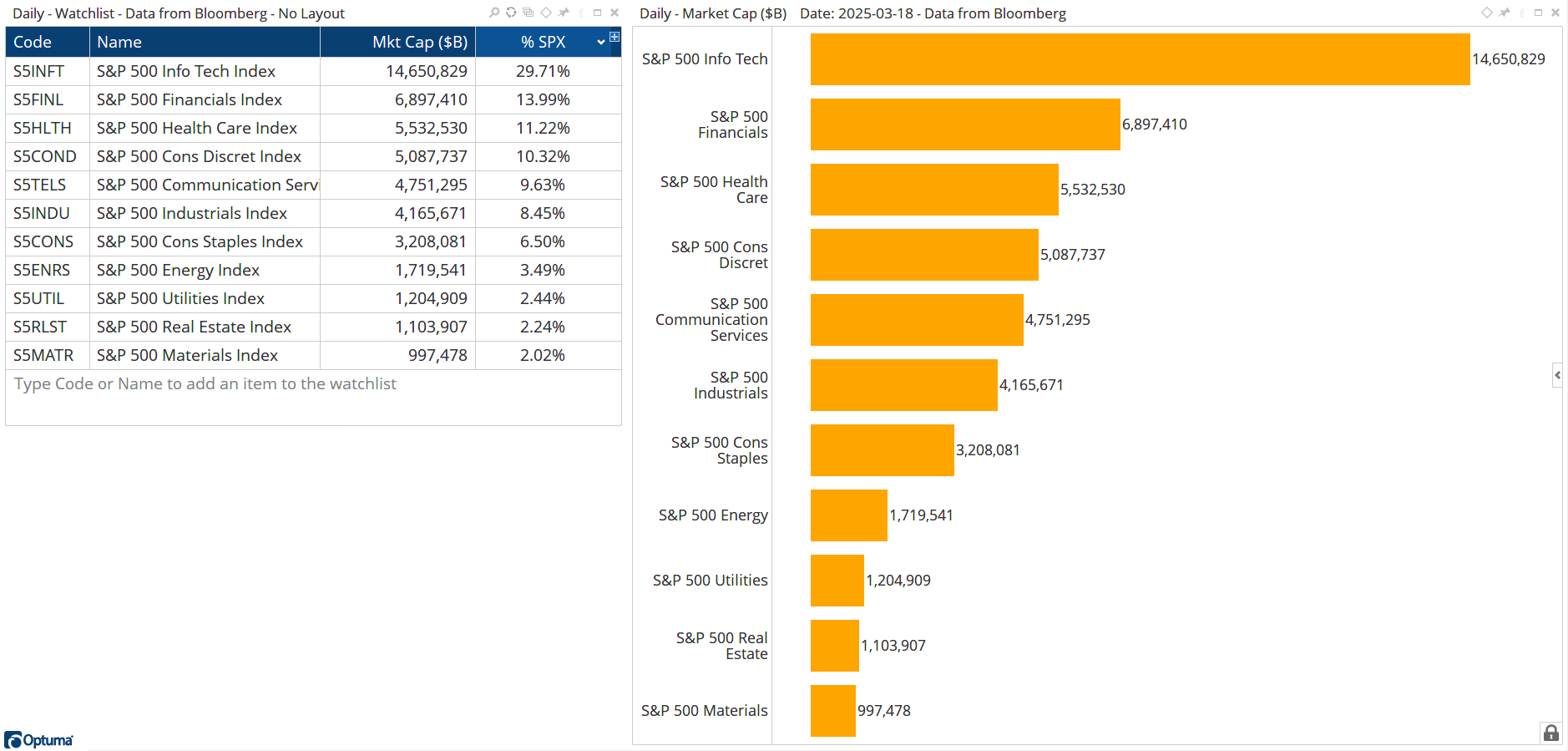1568x751 pixels.
Task: Click the Code column header
Action: [33, 42]
